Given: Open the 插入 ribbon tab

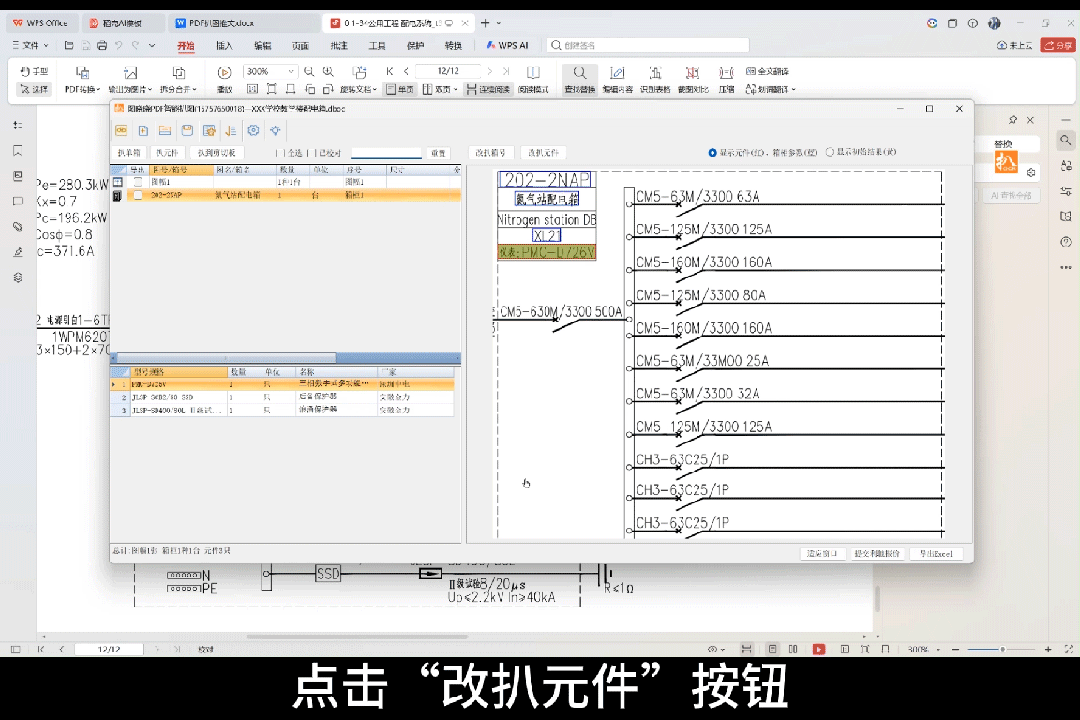Looking at the screenshot, I should point(224,45).
